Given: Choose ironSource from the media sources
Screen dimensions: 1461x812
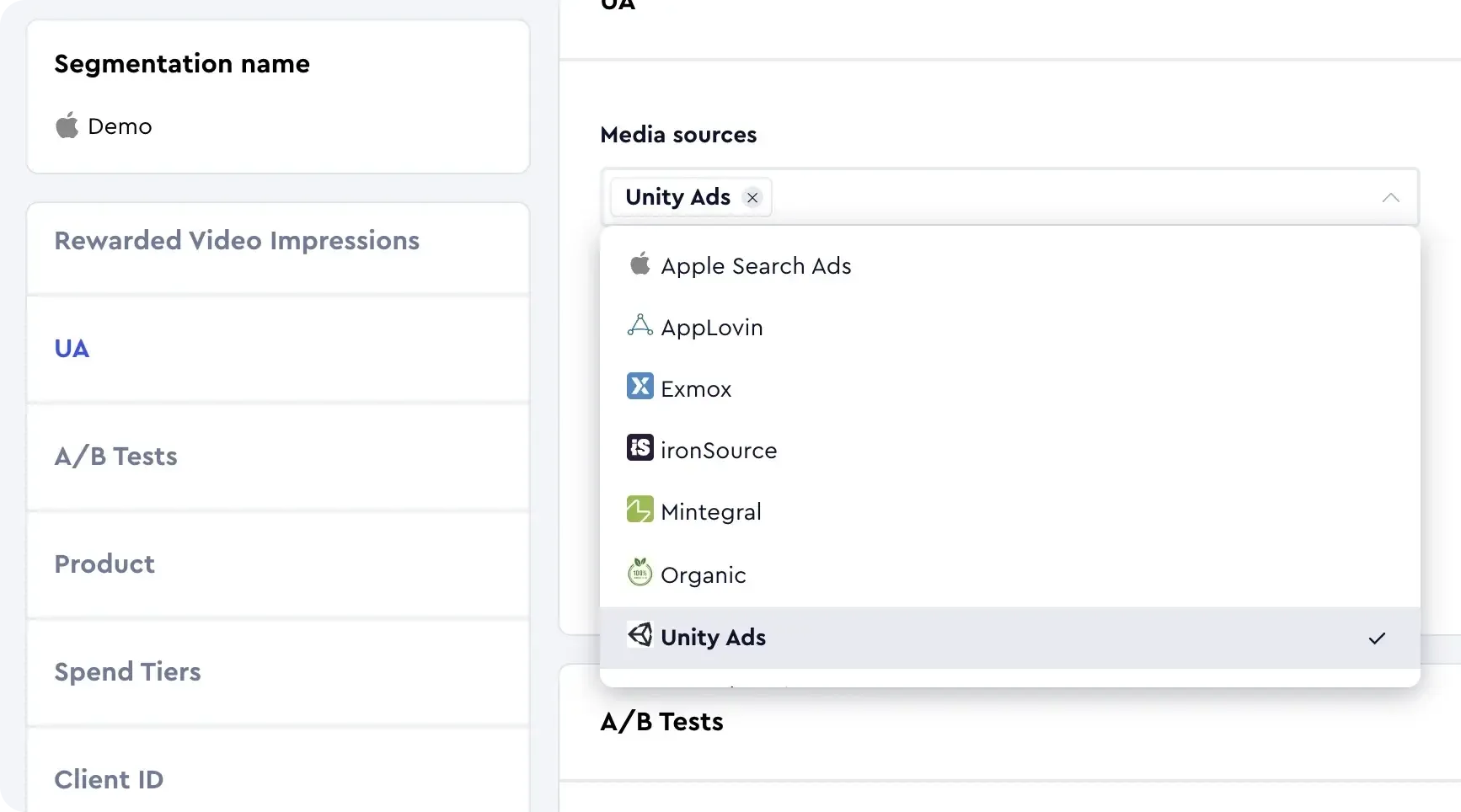Looking at the screenshot, I should (719, 451).
